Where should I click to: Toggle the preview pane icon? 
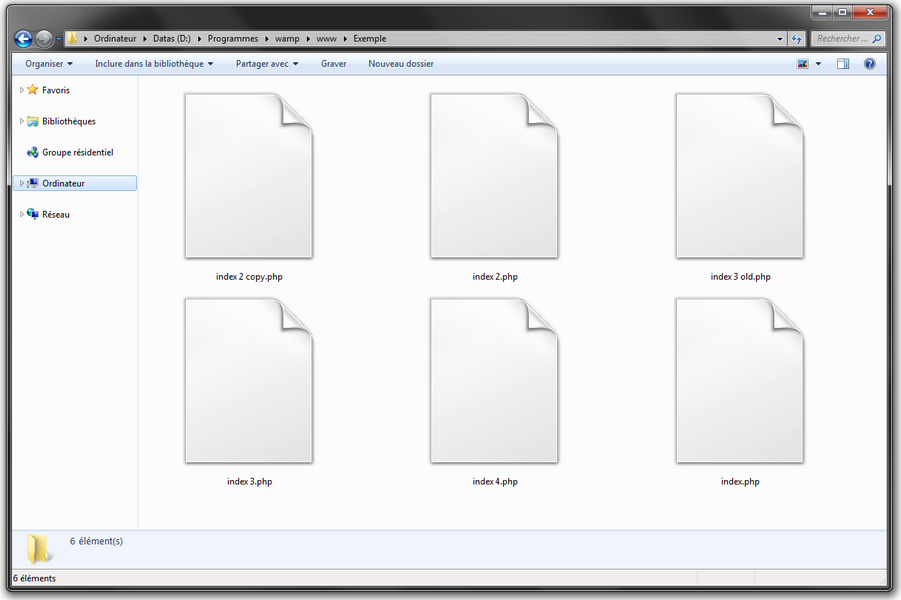click(843, 64)
